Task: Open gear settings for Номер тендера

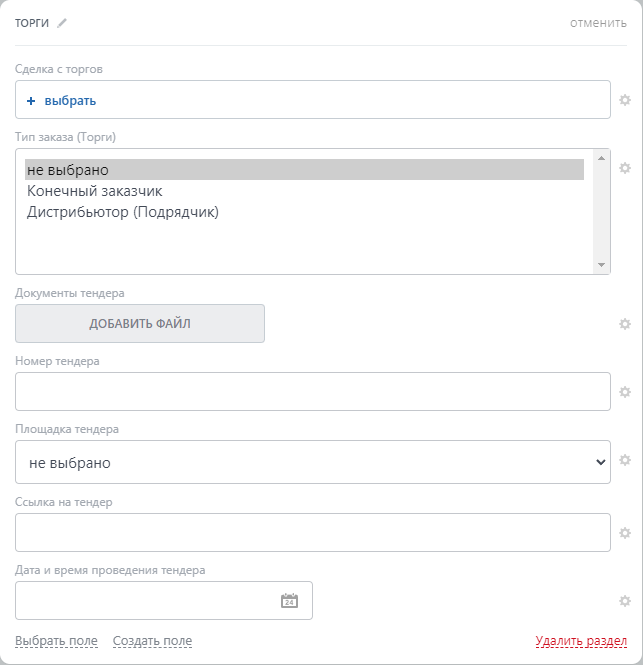Action: [625, 392]
